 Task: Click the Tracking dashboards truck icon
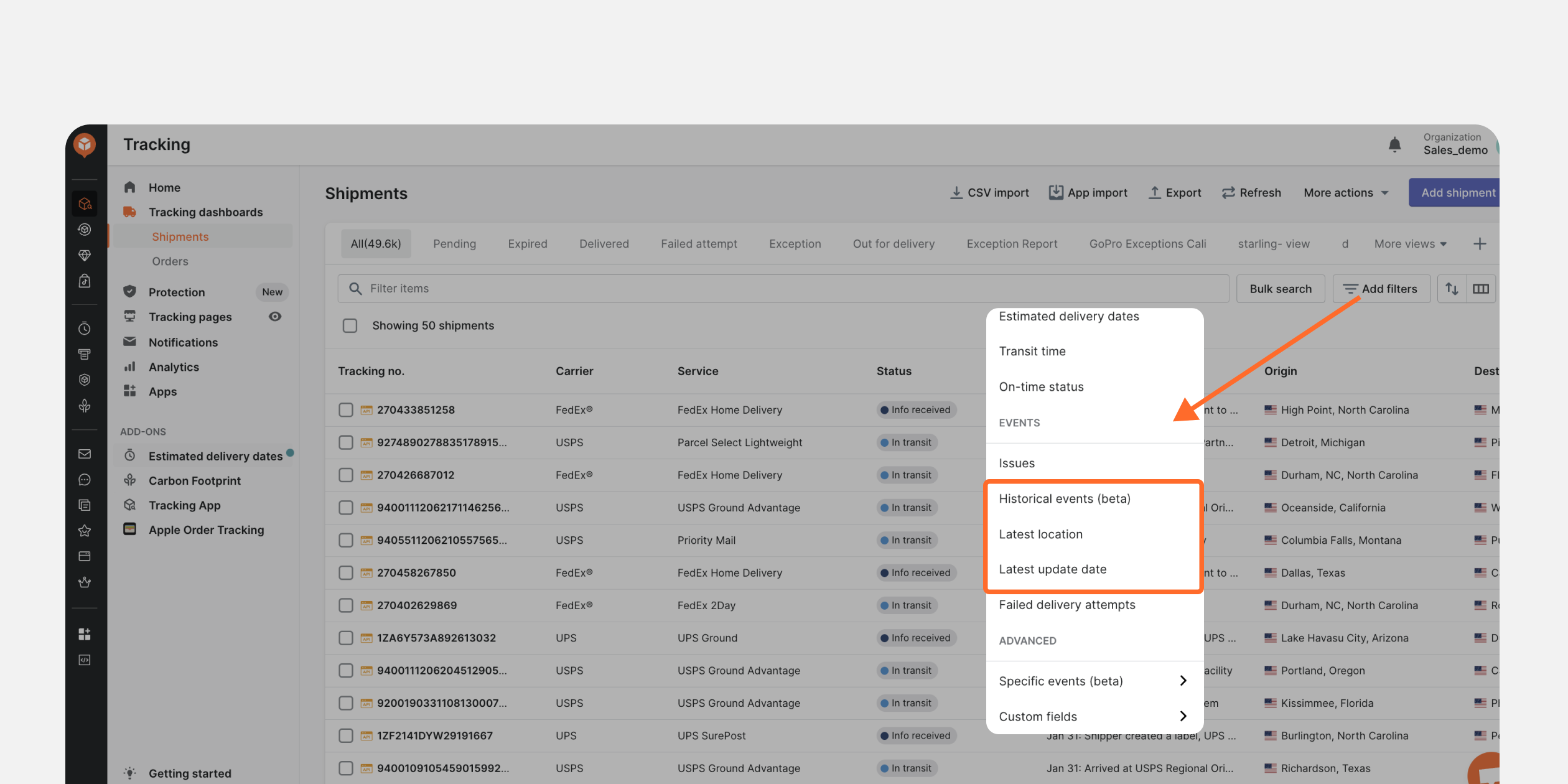pyautogui.click(x=129, y=212)
